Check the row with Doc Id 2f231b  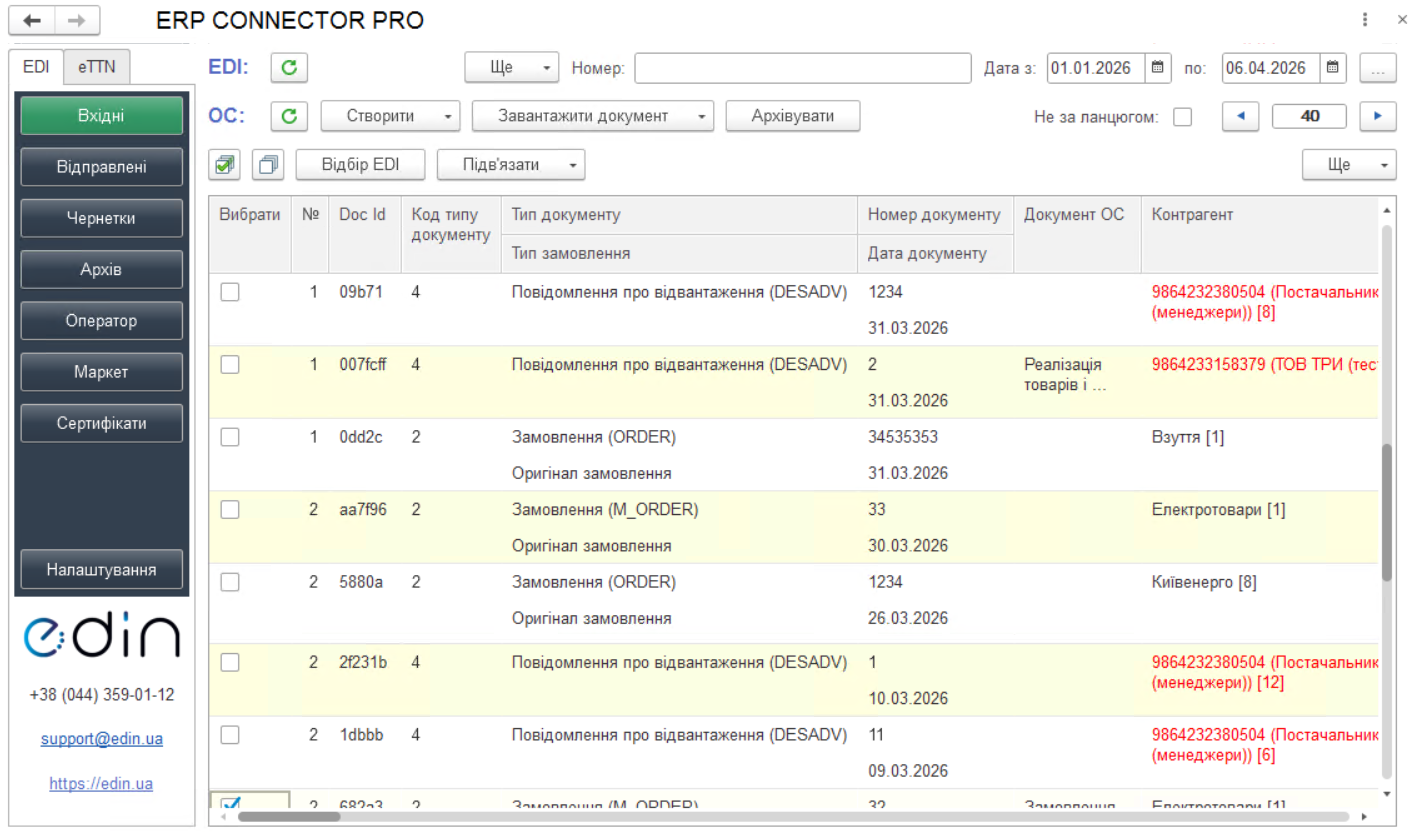click(230, 662)
